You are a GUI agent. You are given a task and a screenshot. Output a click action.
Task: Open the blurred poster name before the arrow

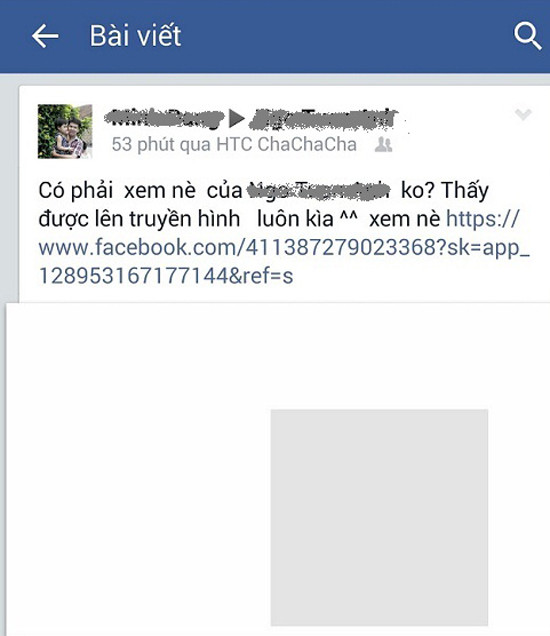tap(164, 118)
